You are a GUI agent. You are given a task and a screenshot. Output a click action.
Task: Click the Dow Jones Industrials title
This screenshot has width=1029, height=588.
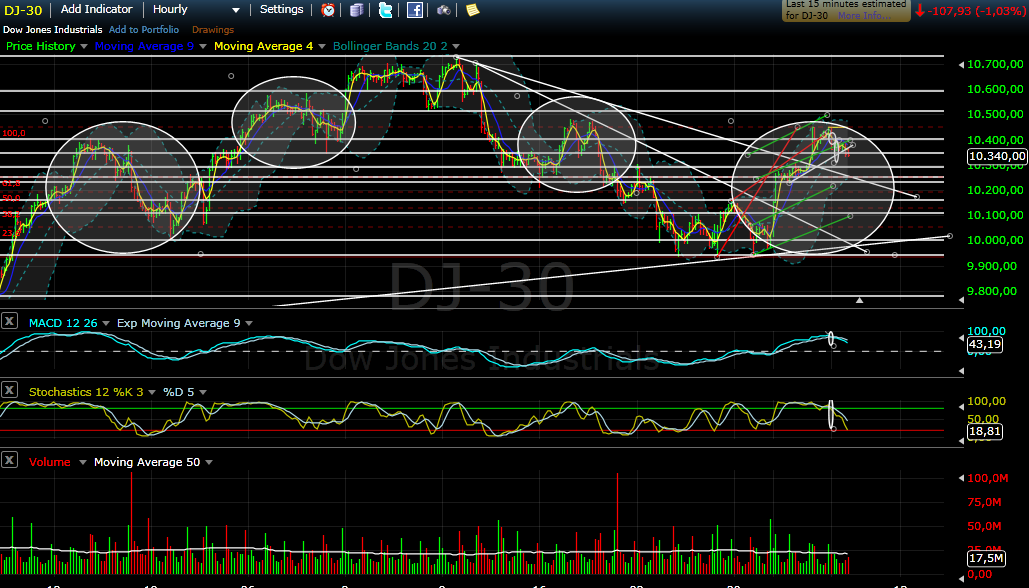pos(52,30)
